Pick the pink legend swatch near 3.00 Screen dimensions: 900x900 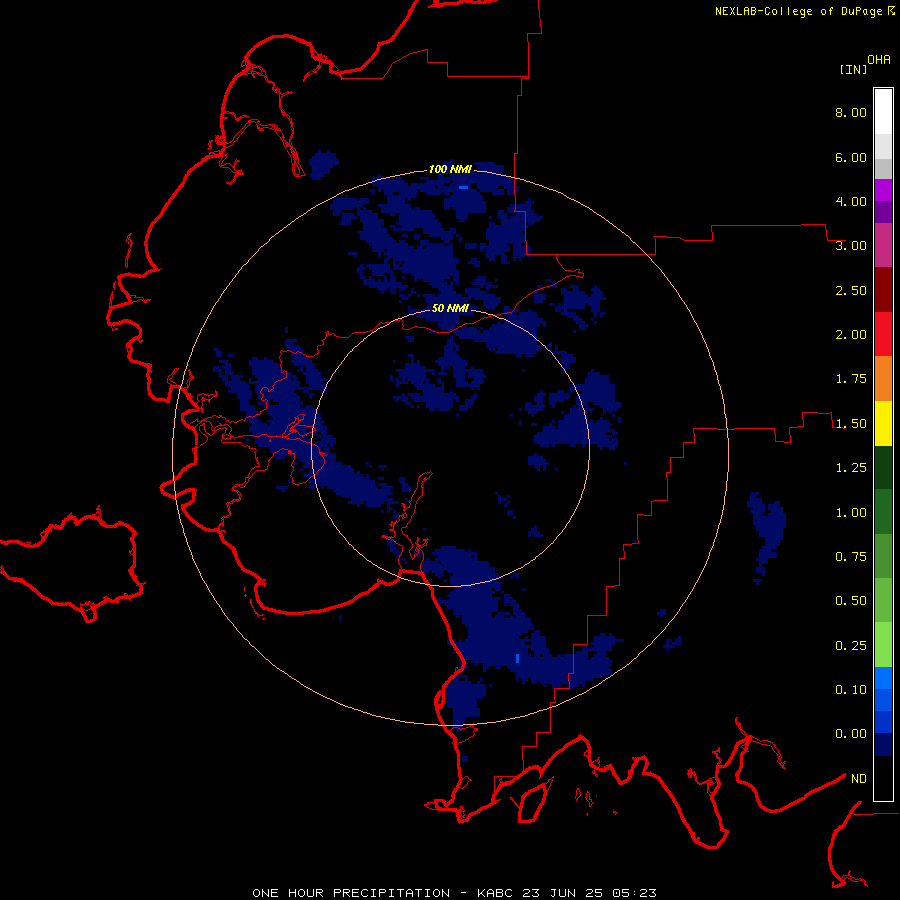pos(883,245)
